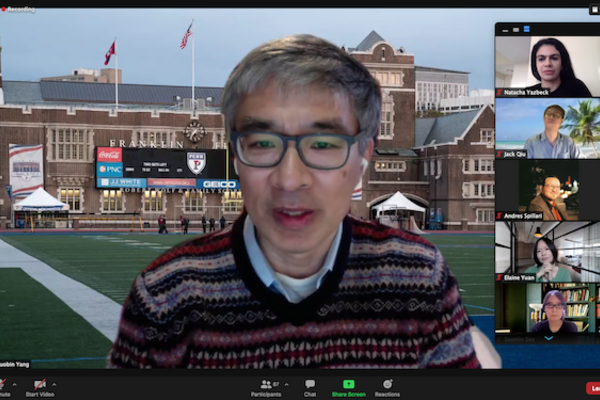Select Natacha Yazbeck's video thumbnail
This screenshot has height=400, width=600.
point(548,67)
